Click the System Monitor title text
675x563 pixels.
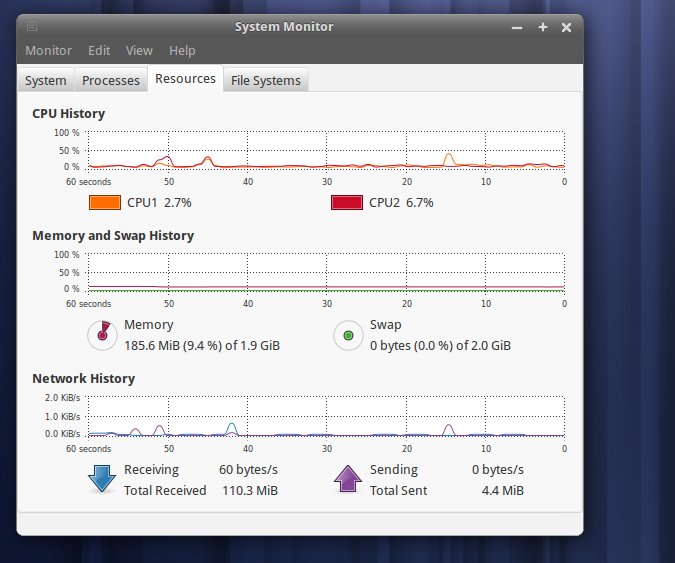(x=284, y=27)
